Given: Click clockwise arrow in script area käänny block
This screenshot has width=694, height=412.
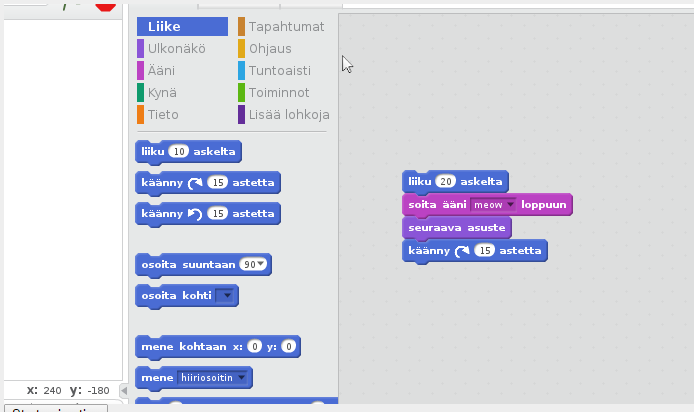Looking at the screenshot, I should pos(462,251).
